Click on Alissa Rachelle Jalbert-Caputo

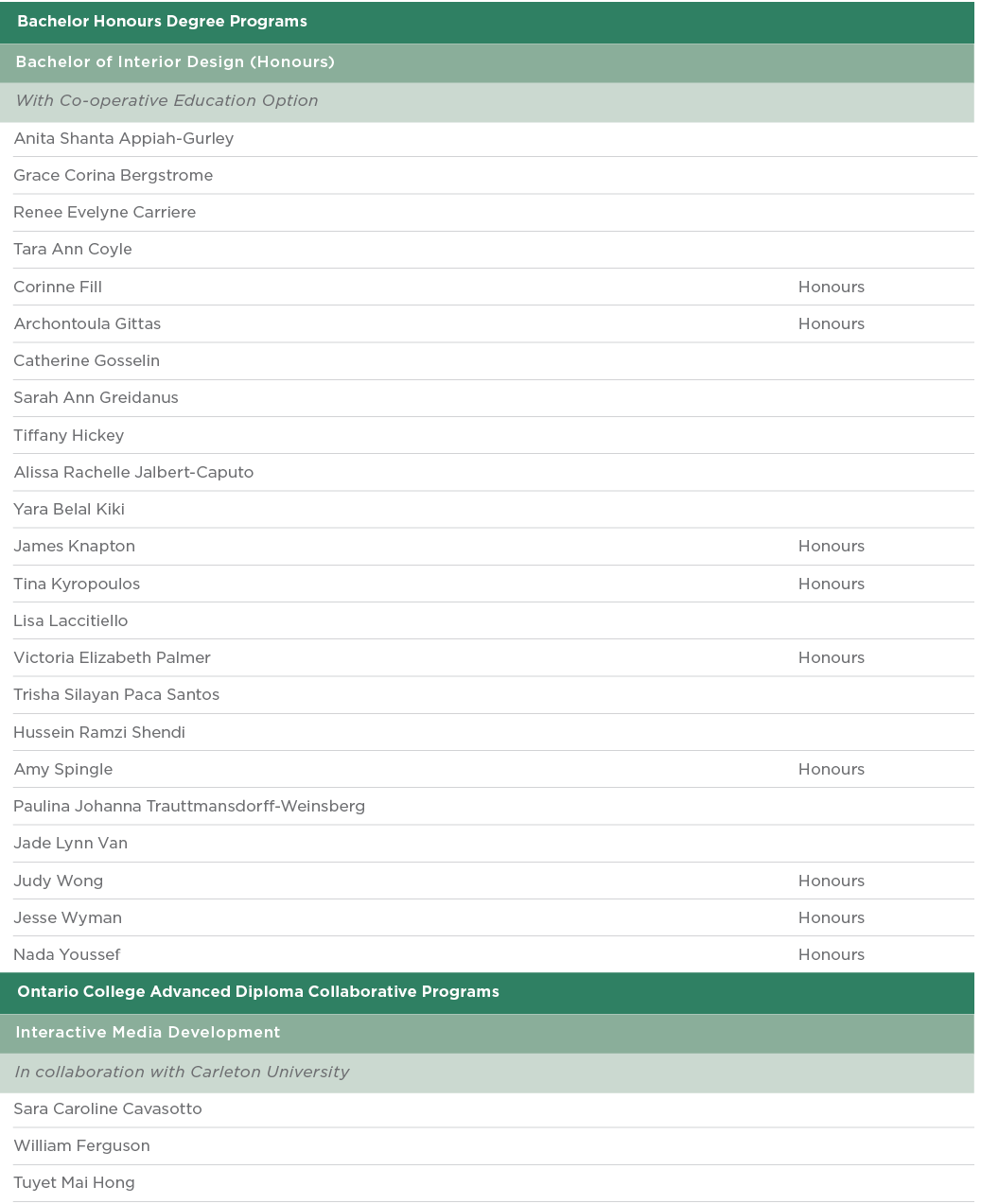[133, 472]
